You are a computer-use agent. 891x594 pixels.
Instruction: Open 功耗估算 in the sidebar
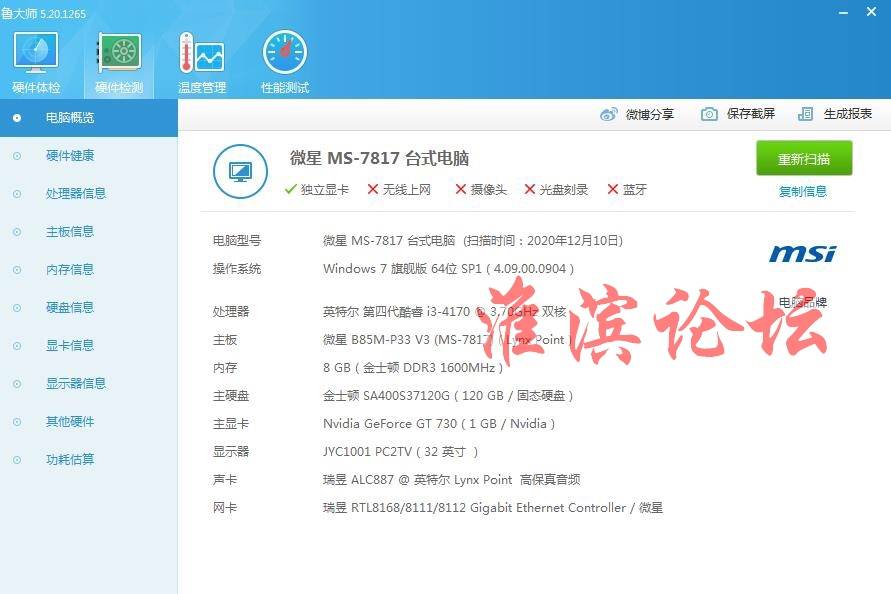[89, 460]
